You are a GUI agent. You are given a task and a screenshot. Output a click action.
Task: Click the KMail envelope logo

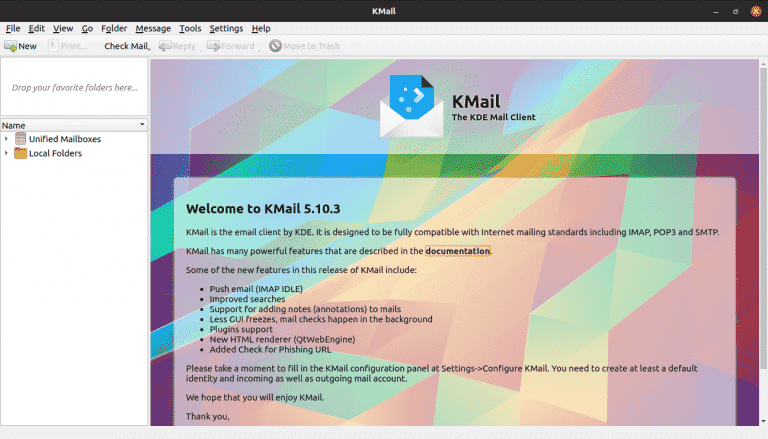[412, 106]
